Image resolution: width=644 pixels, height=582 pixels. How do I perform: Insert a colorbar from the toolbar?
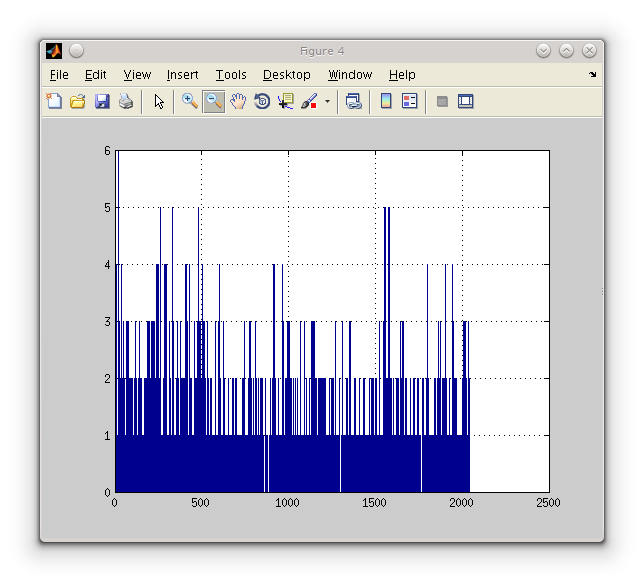point(386,101)
